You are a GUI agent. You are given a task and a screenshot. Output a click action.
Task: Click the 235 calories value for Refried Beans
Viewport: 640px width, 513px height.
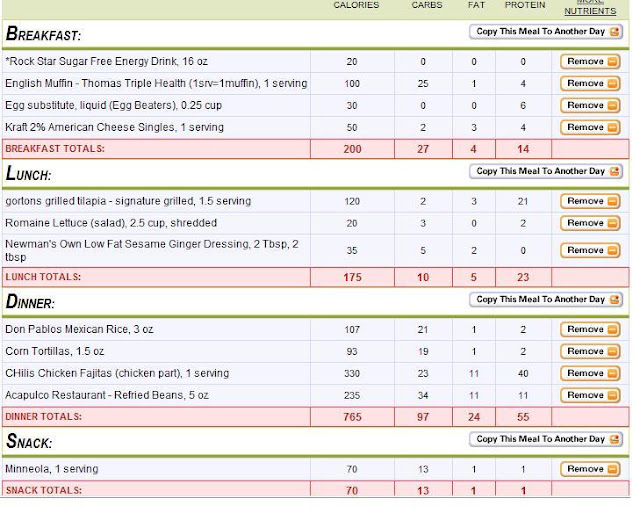(352, 396)
